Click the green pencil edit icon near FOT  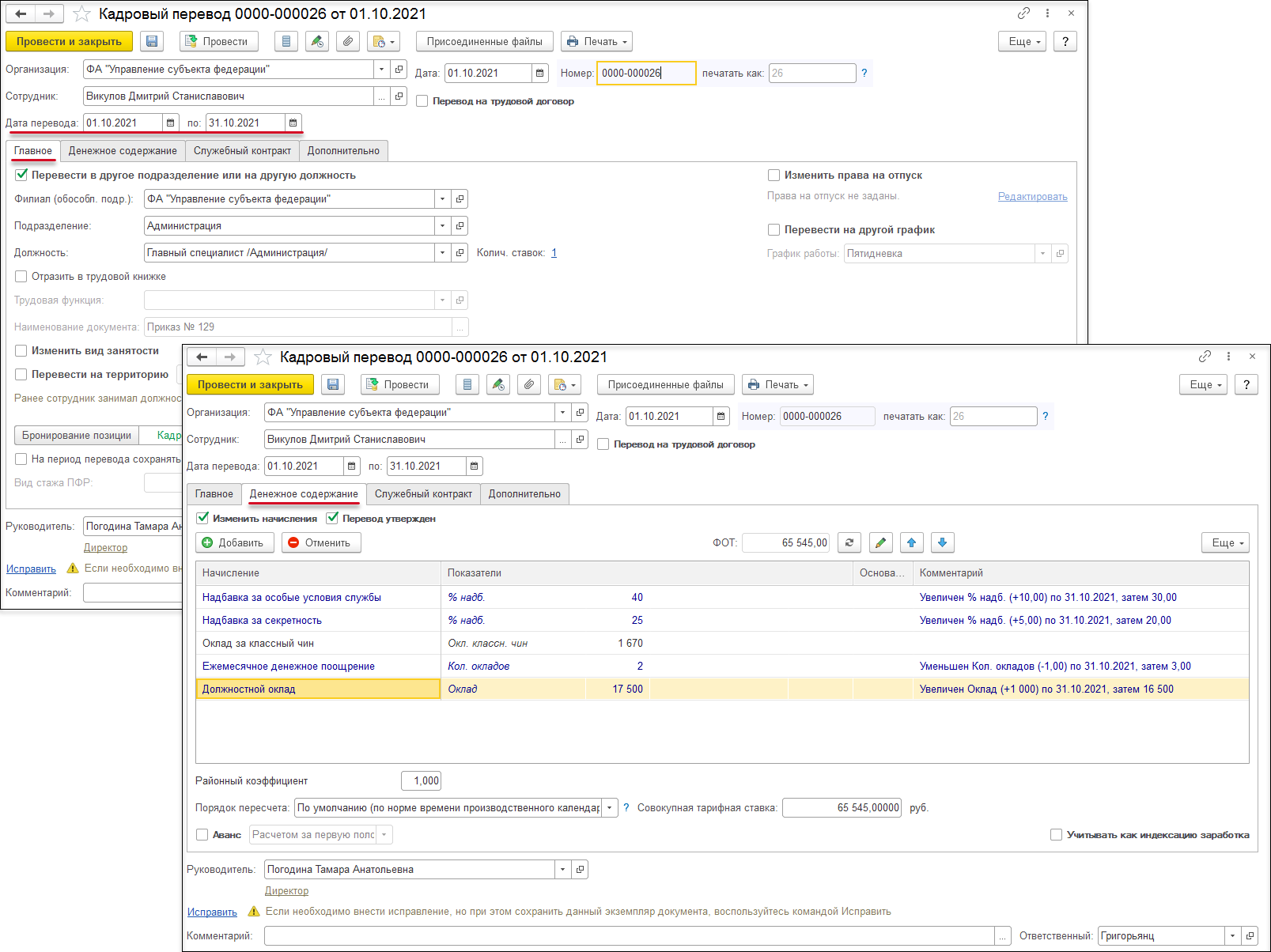tap(880, 542)
